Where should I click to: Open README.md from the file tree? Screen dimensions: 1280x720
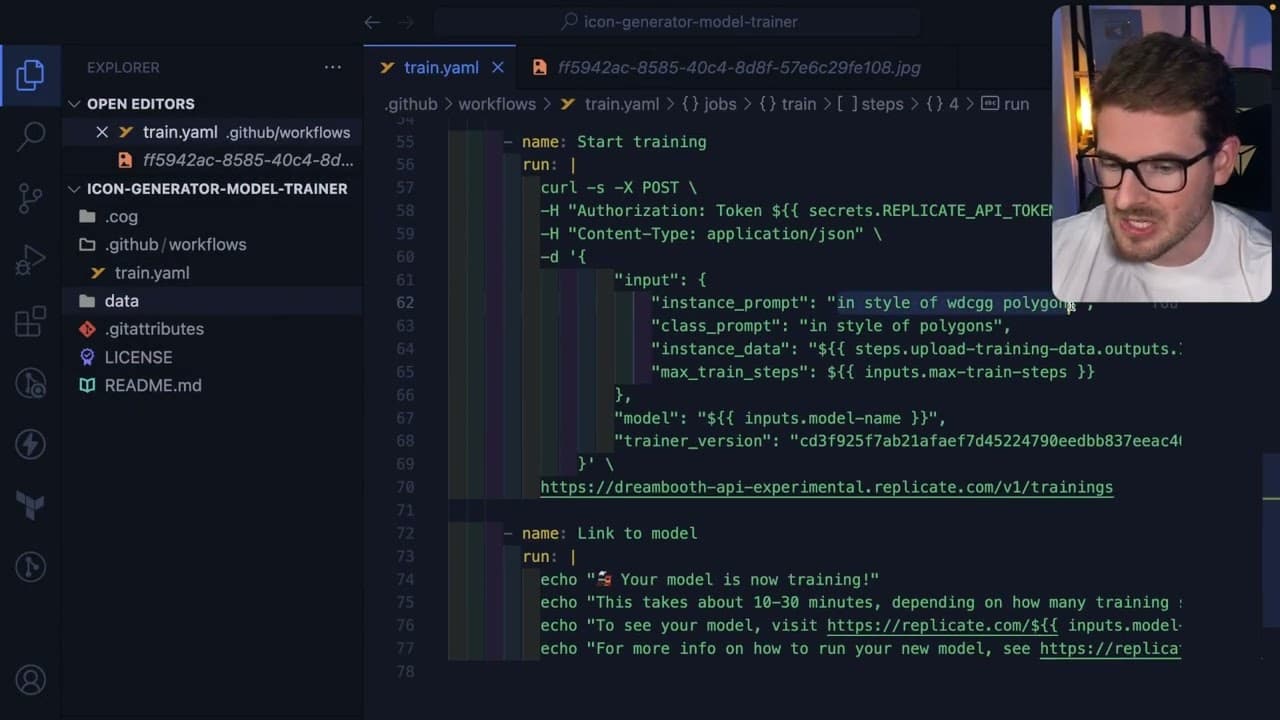click(x=152, y=385)
